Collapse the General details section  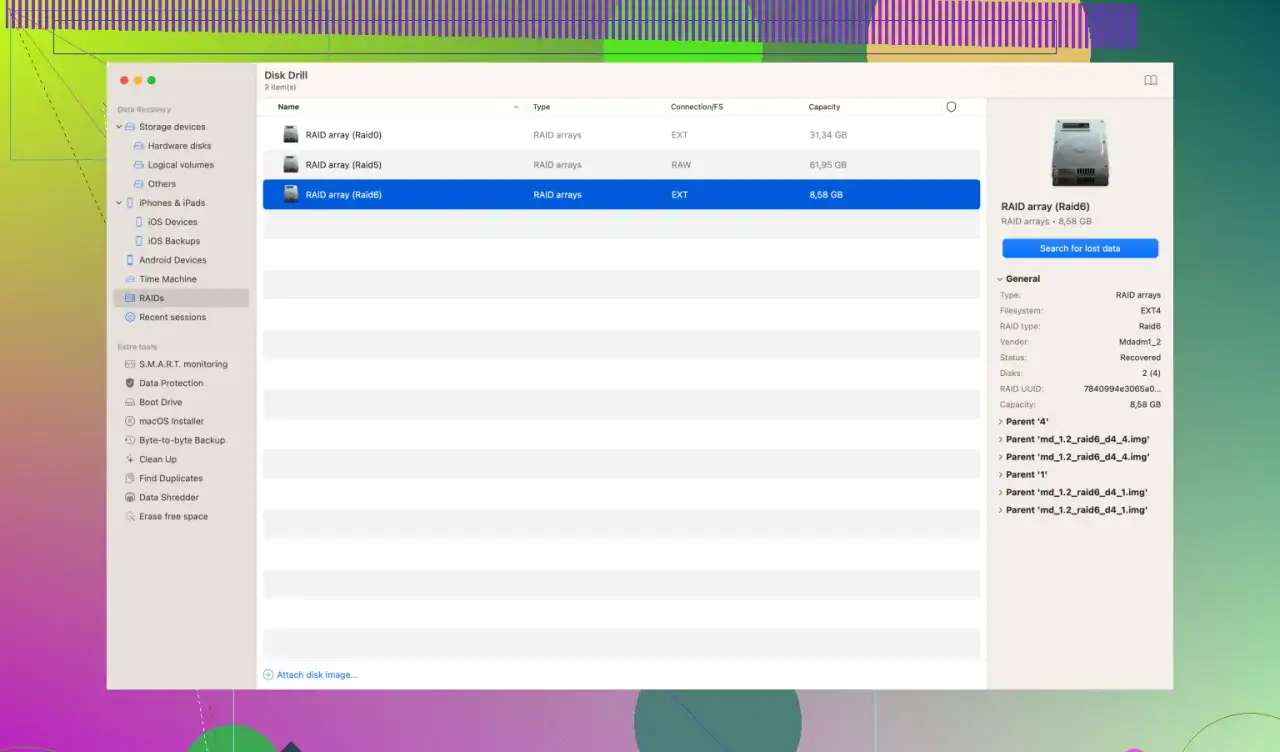pyautogui.click(x=1000, y=279)
